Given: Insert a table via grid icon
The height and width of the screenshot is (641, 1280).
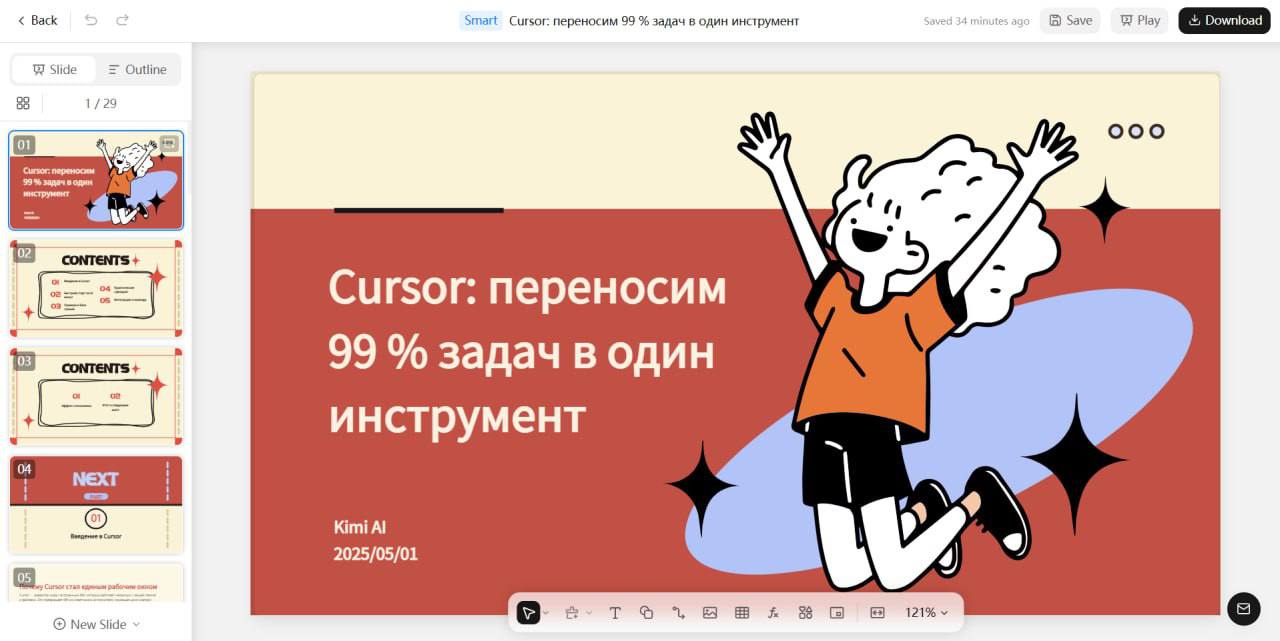Looking at the screenshot, I should pyautogui.click(x=742, y=612).
